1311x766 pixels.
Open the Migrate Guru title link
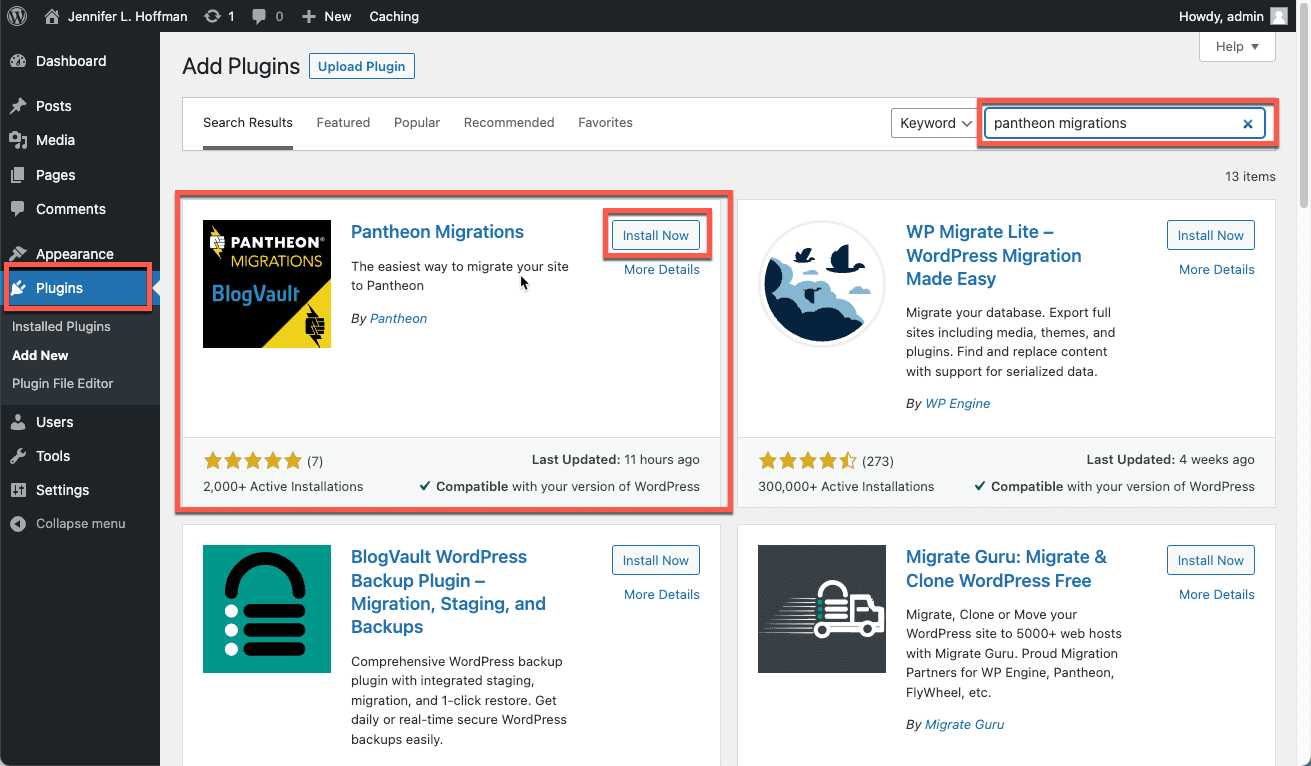(x=1006, y=569)
